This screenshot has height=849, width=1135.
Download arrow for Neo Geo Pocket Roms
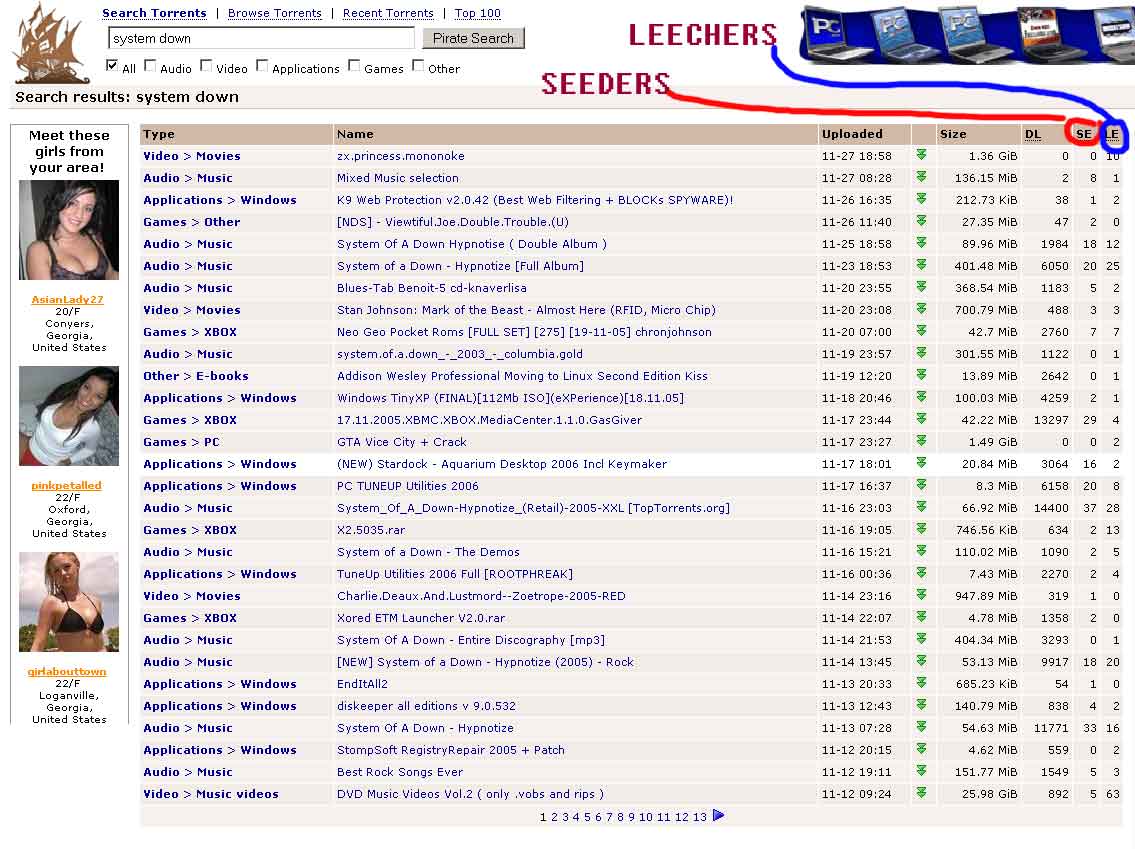point(921,331)
